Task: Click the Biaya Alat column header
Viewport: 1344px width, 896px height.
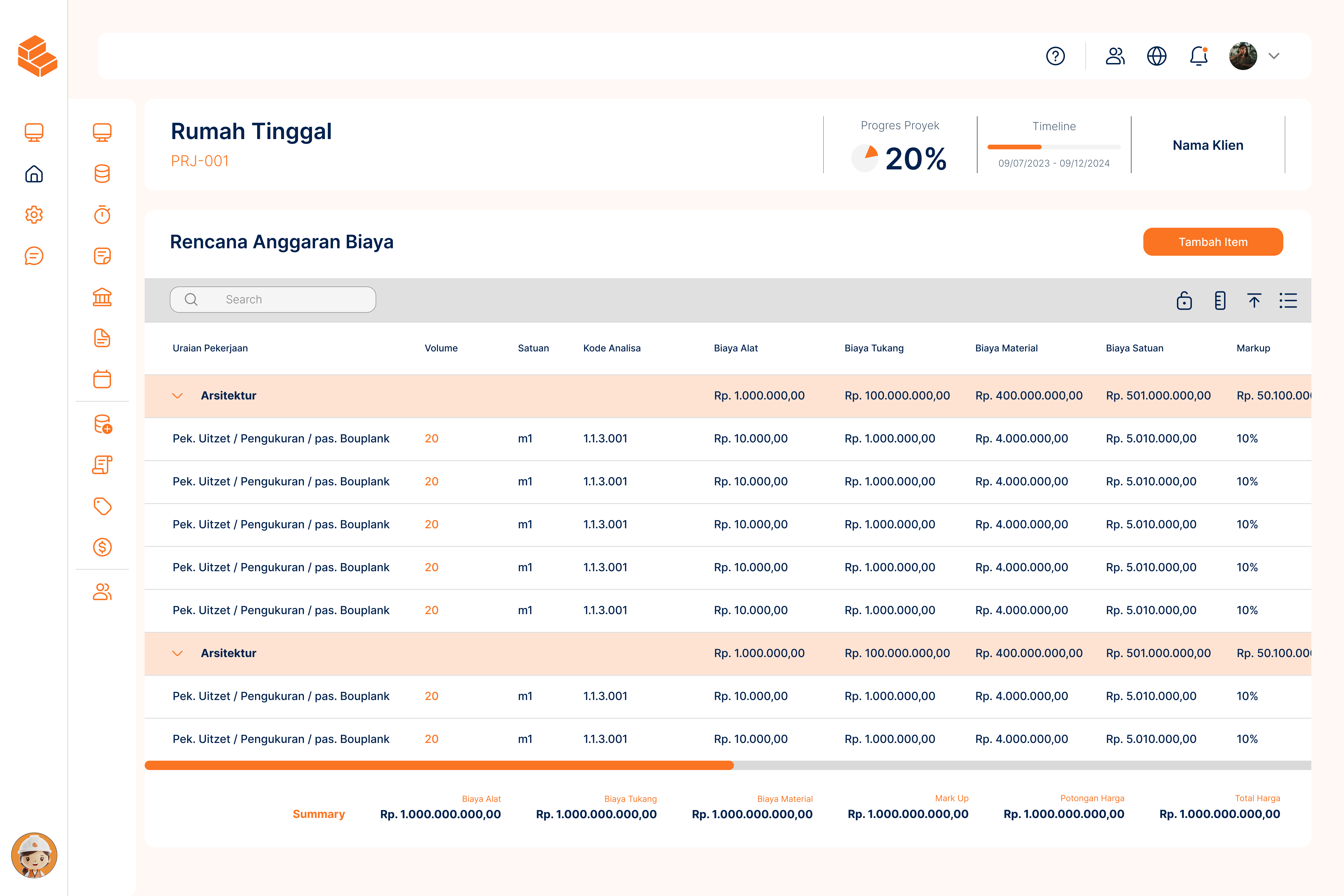Action: pos(735,348)
